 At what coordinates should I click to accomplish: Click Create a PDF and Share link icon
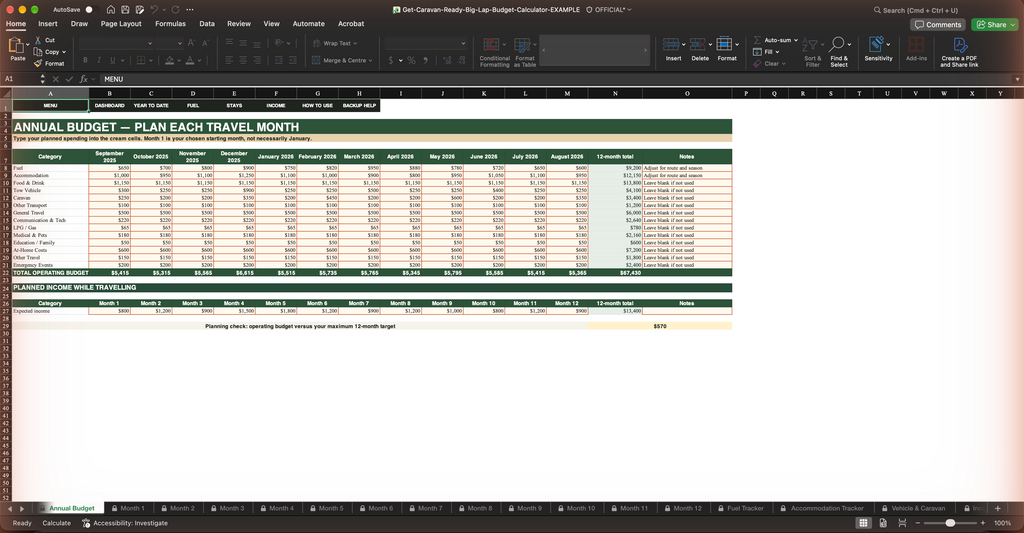[x=960, y=44]
